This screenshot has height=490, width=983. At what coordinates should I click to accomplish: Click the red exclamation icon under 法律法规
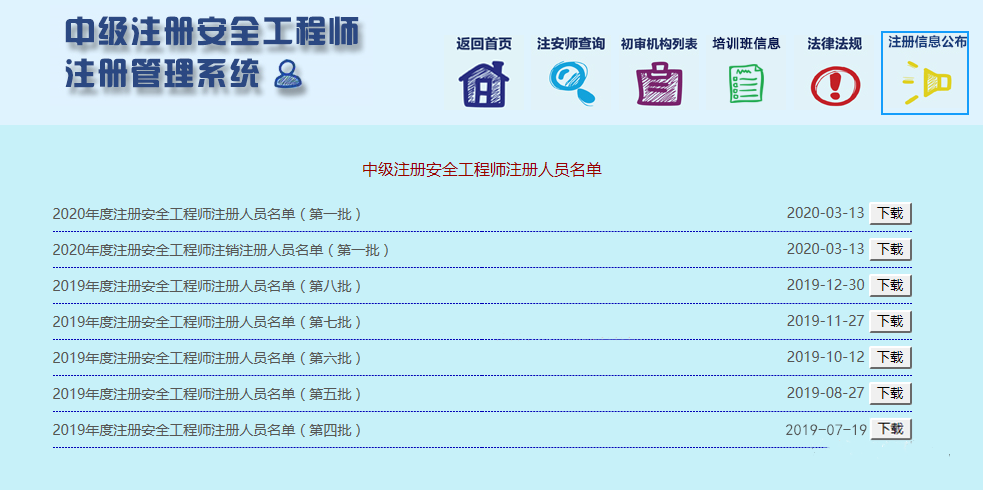coord(835,86)
